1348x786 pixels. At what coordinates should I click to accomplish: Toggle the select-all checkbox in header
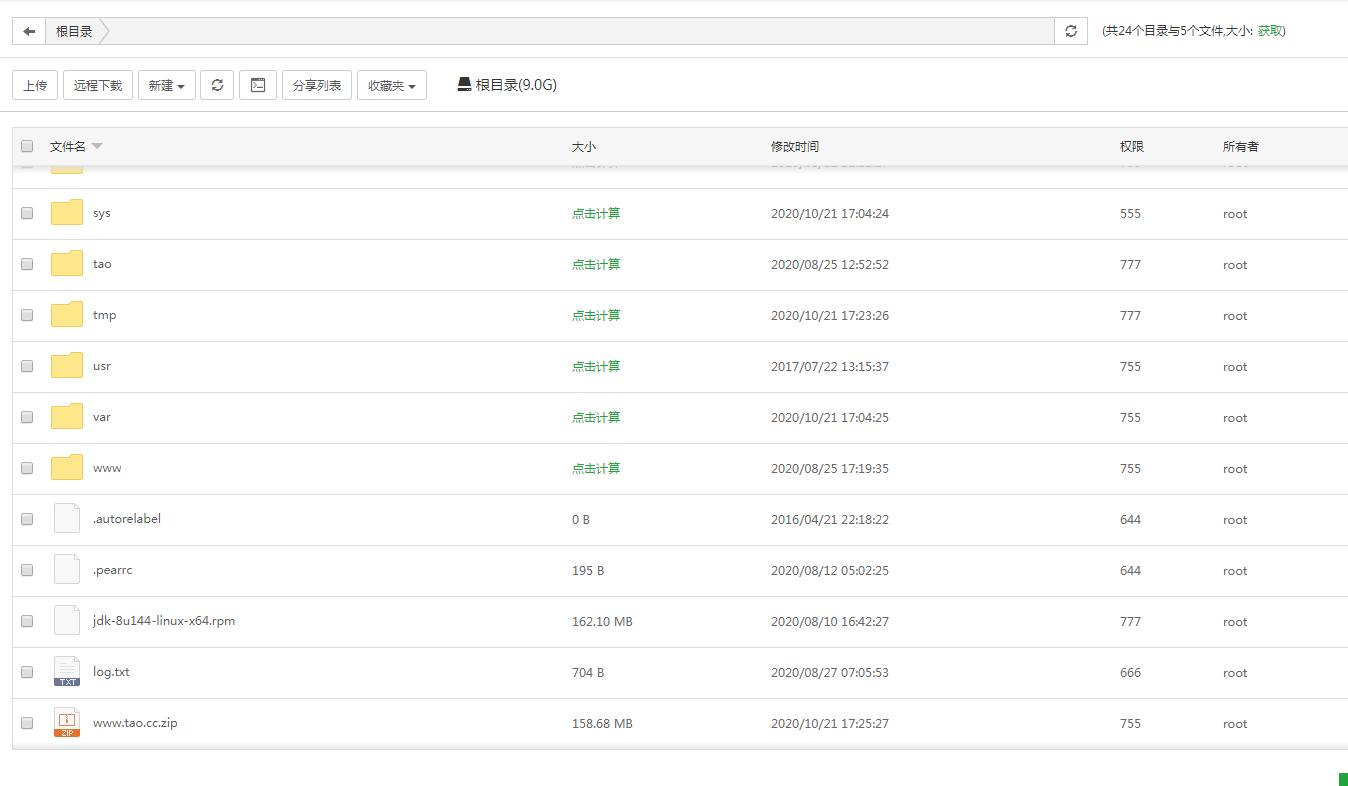[x=27, y=146]
